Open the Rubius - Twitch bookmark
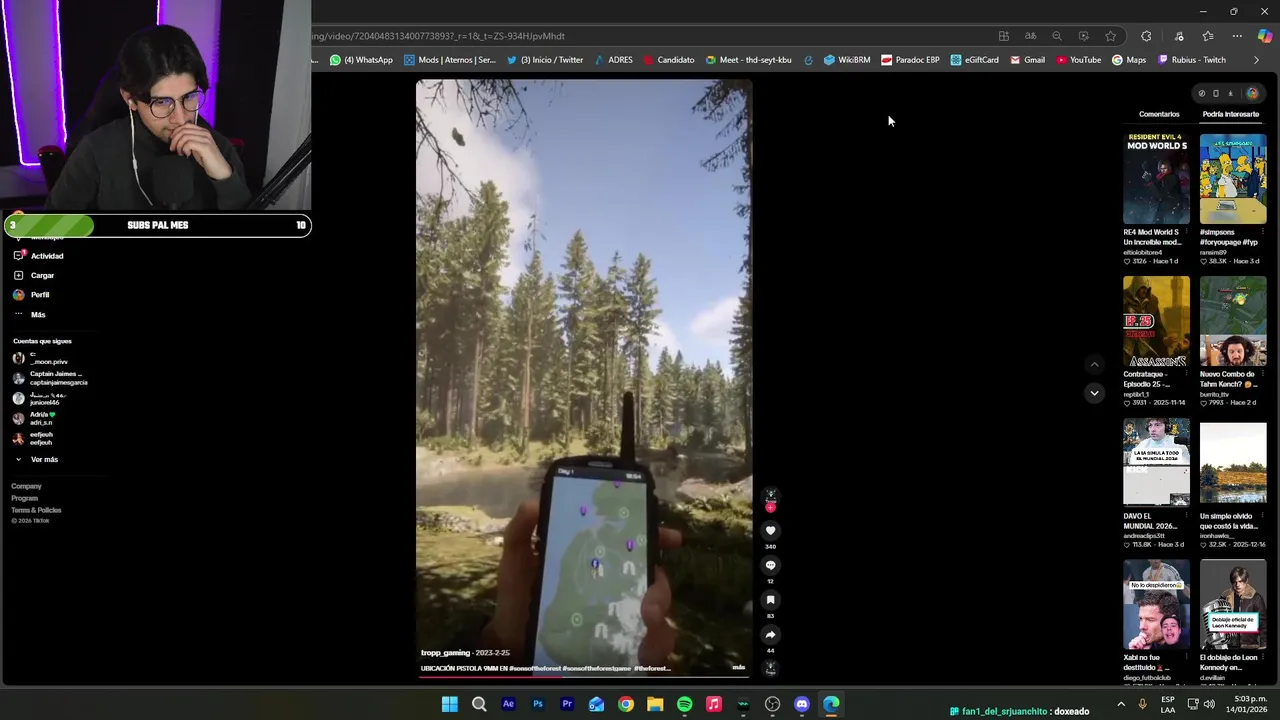The image size is (1280, 720). pyautogui.click(x=1191, y=60)
